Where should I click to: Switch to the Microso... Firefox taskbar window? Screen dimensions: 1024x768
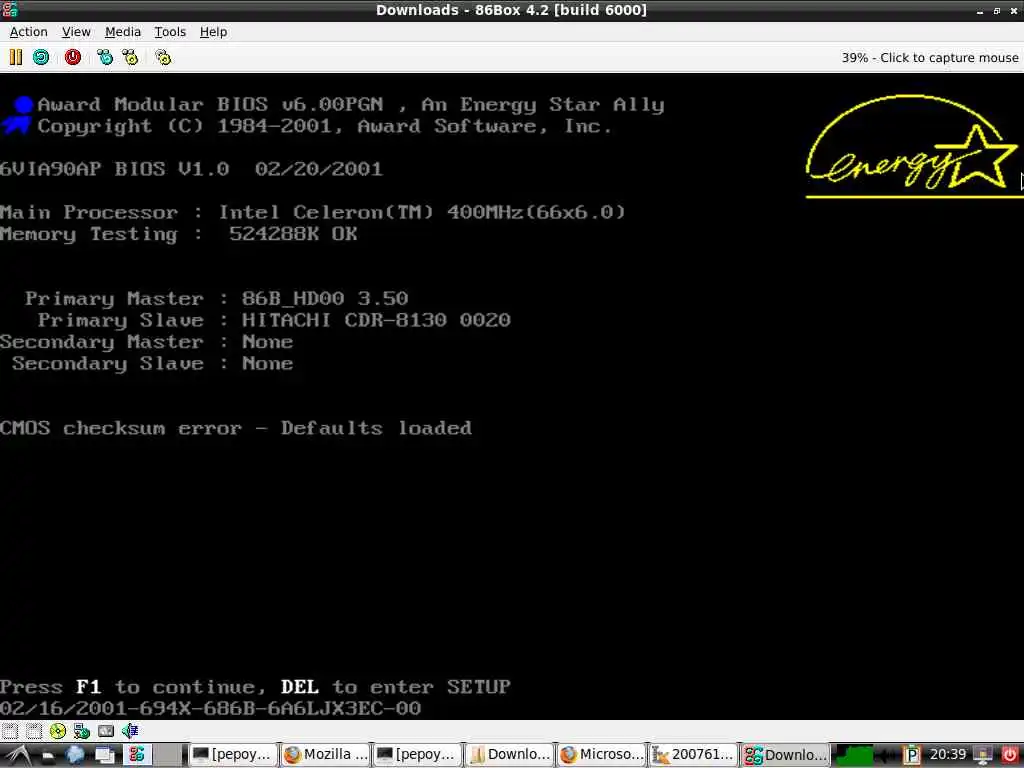click(601, 755)
